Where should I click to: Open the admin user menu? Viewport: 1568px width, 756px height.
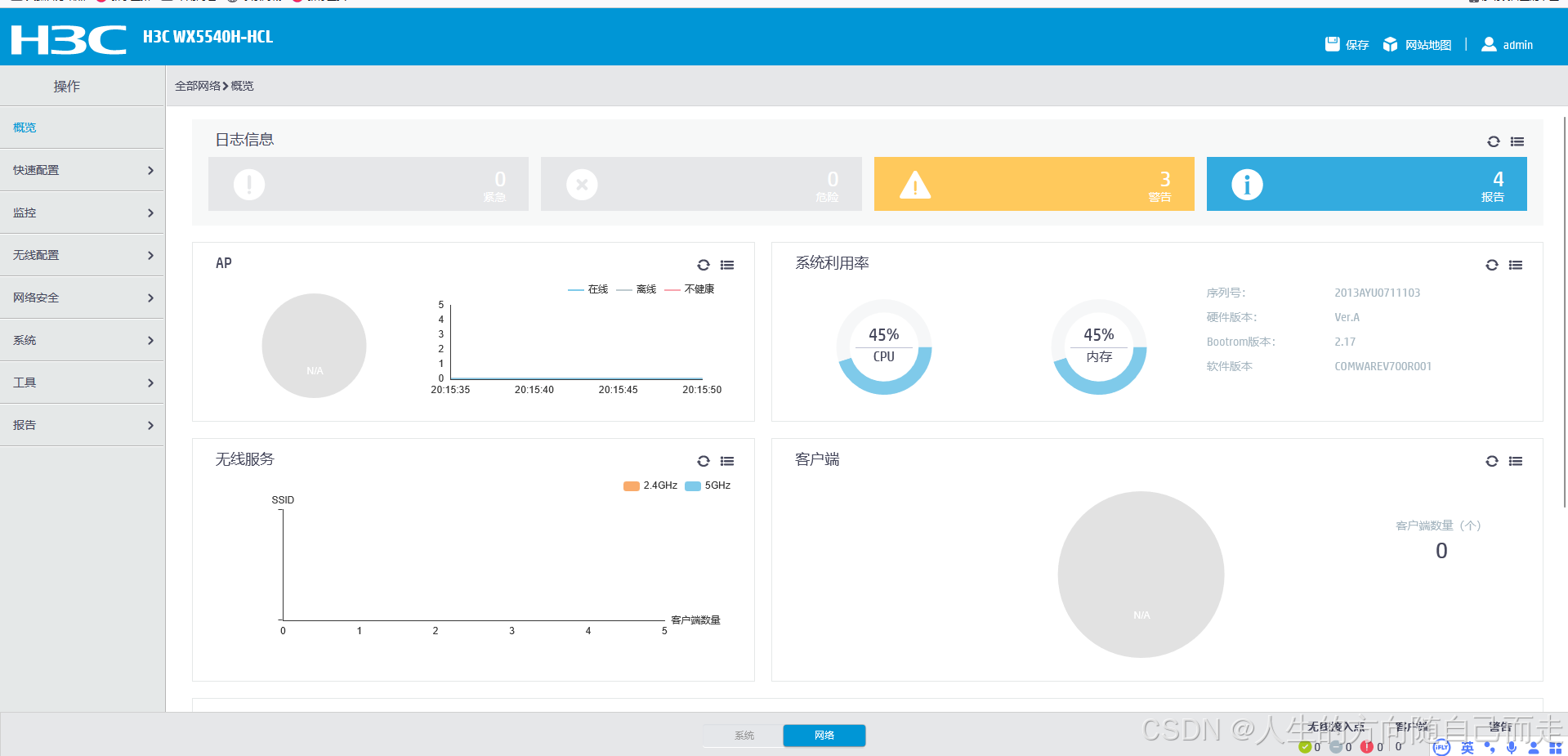pyautogui.click(x=1508, y=45)
